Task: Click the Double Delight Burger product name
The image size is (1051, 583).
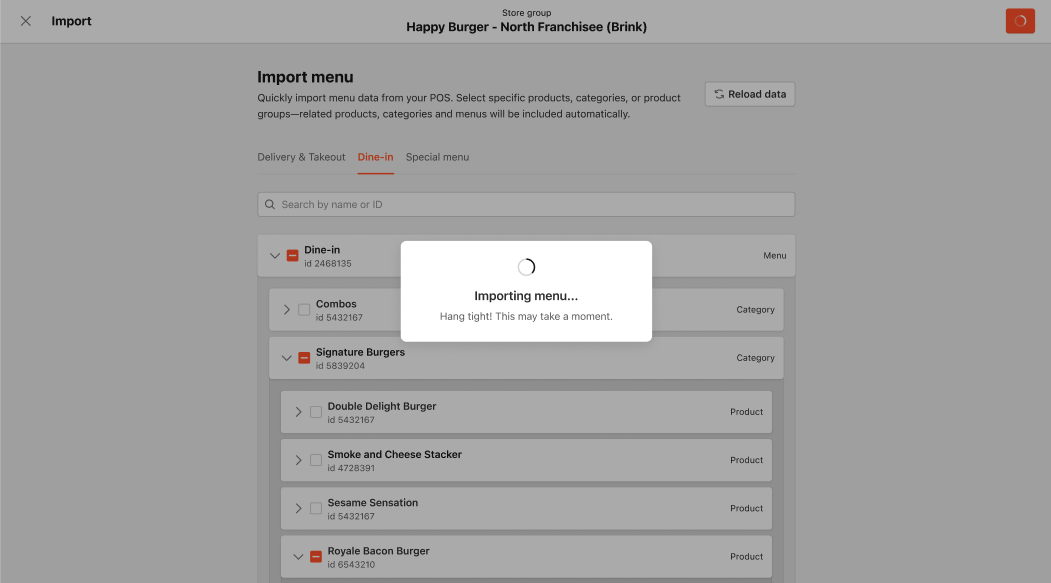Action: tap(381, 406)
